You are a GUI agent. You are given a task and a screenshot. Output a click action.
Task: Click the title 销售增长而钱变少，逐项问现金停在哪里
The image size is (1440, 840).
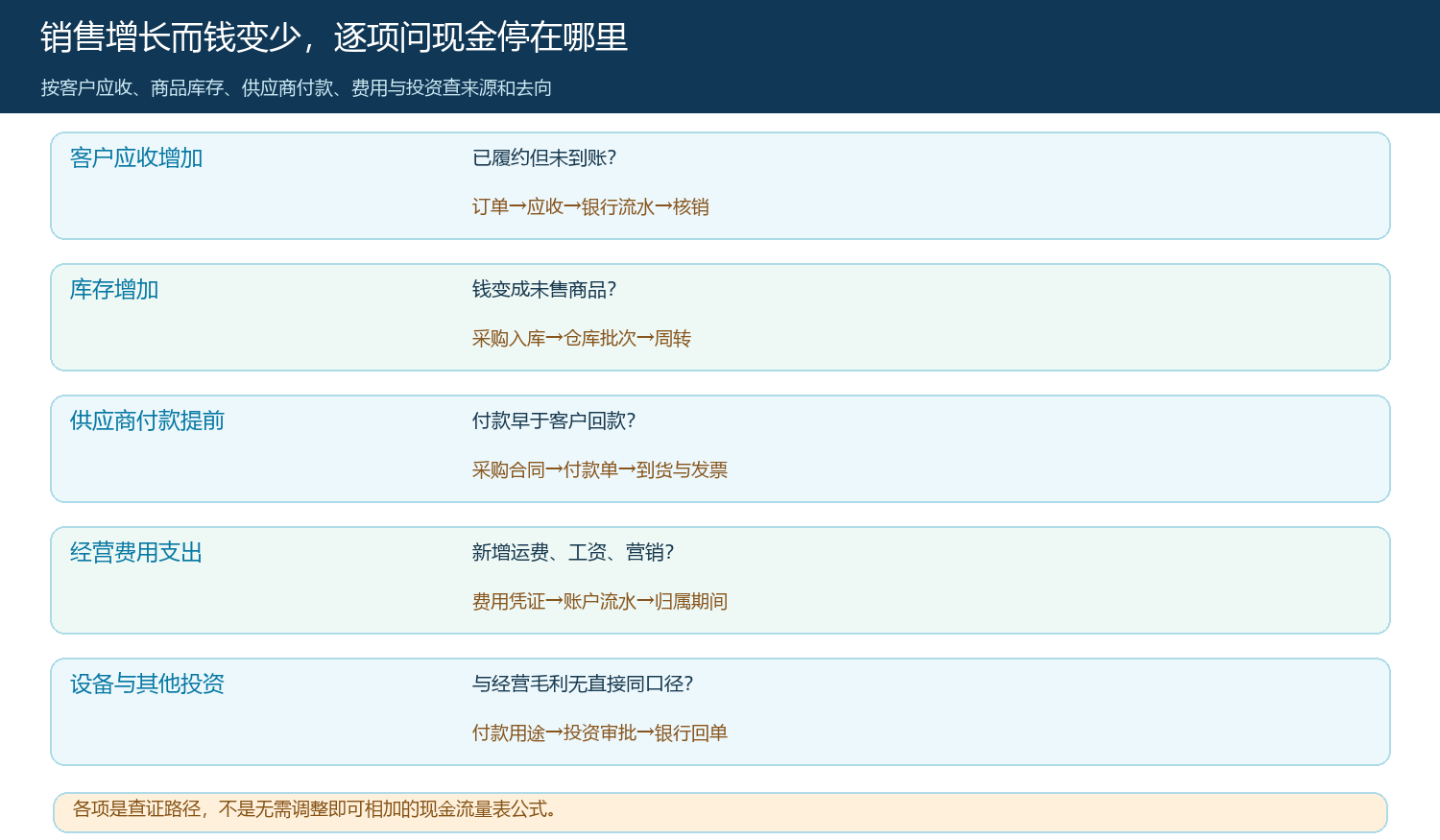tap(334, 37)
